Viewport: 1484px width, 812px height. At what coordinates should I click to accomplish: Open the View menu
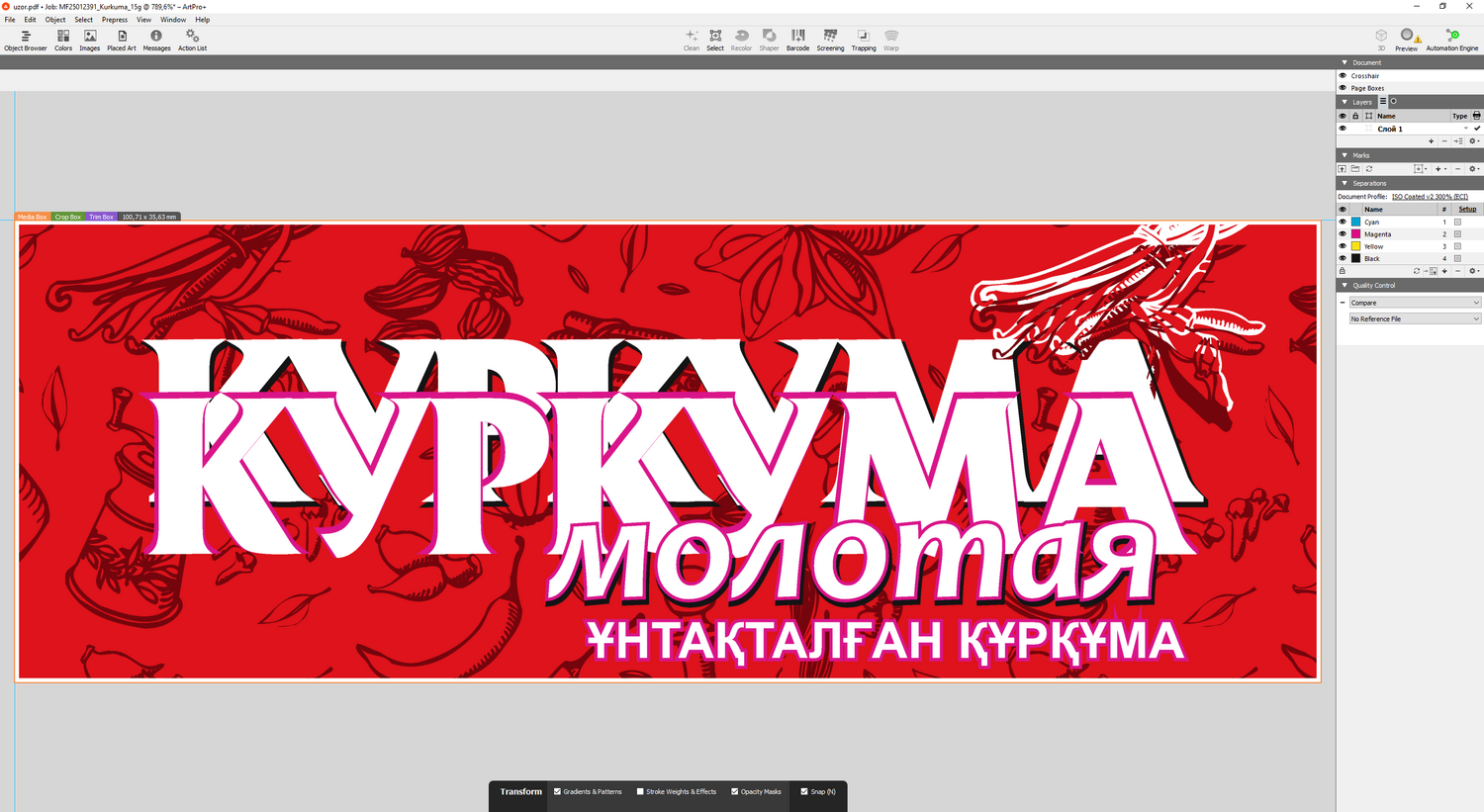click(x=144, y=20)
